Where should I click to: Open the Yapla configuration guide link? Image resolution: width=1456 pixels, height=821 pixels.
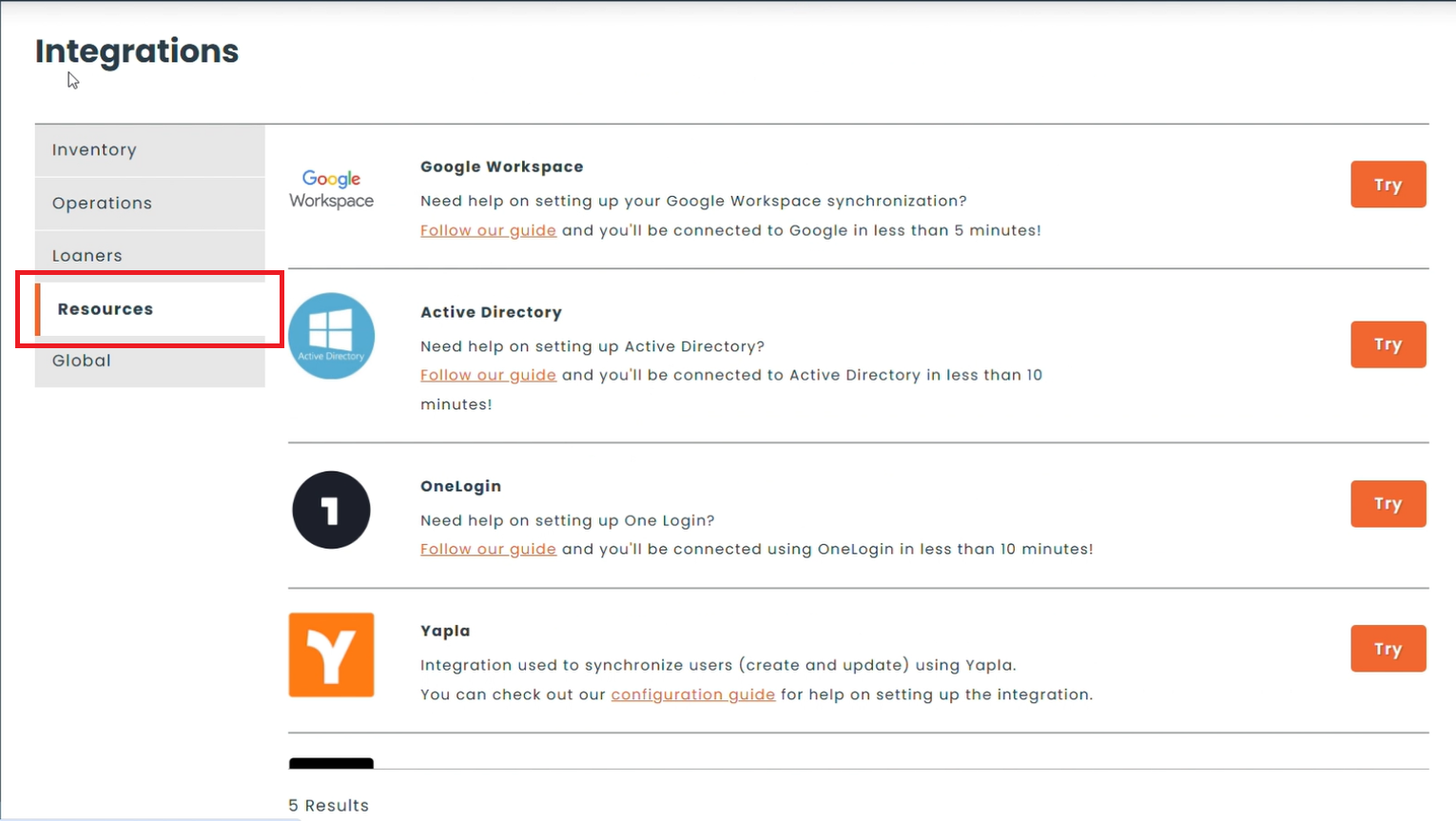coord(692,694)
